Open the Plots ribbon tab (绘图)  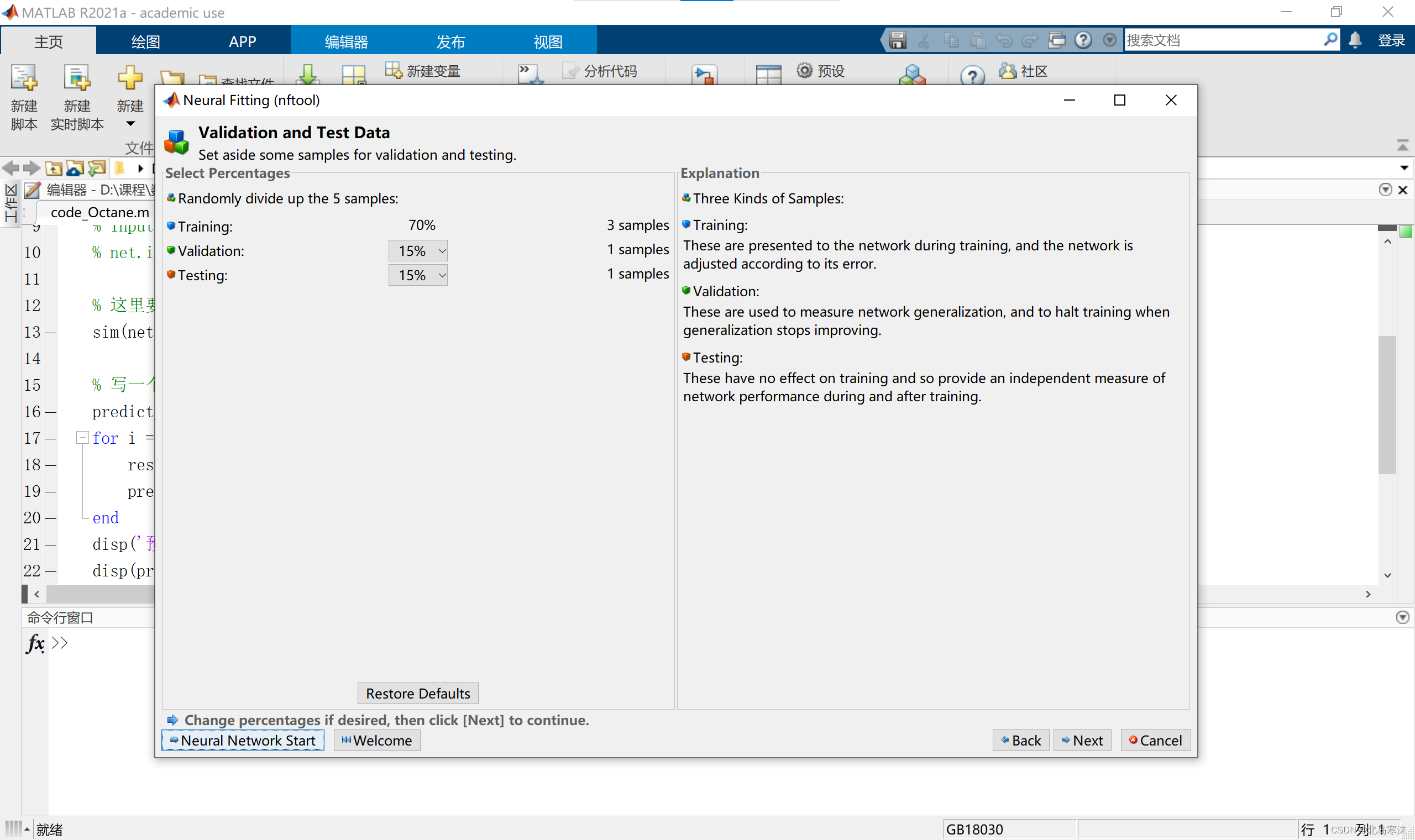(145, 41)
